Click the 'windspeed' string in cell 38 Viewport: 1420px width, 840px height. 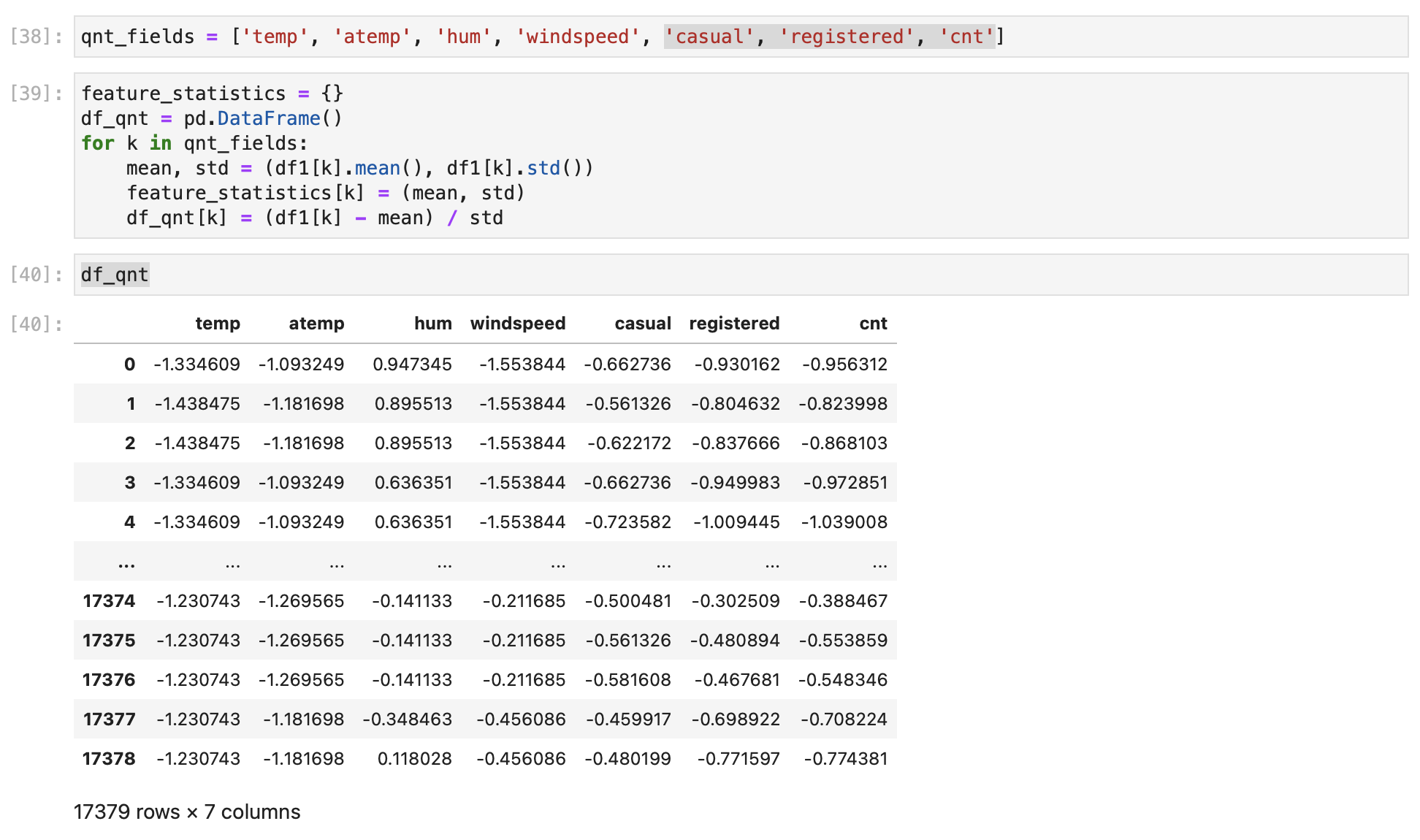pos(577,37)
